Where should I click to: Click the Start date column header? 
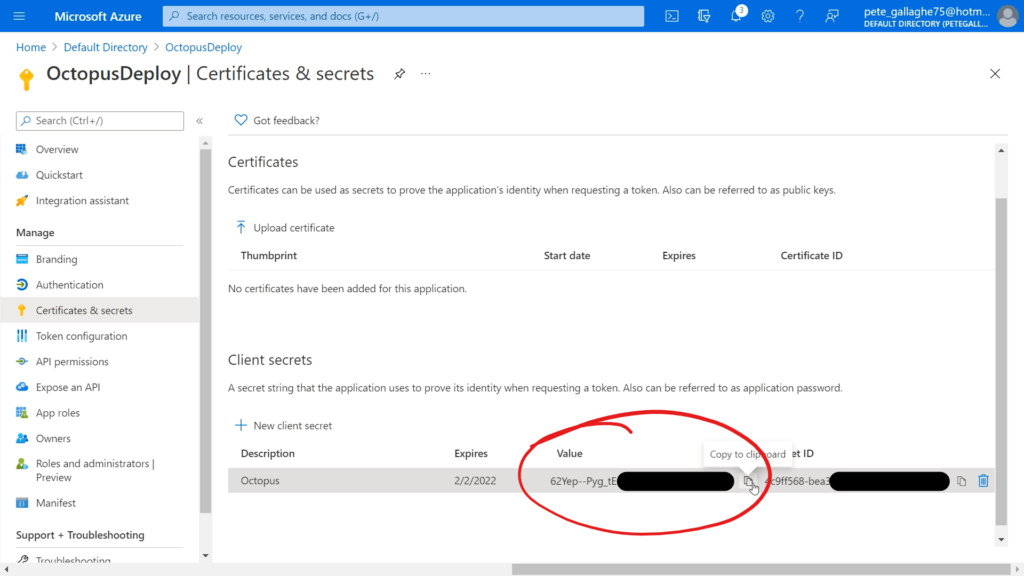point(567,255)
